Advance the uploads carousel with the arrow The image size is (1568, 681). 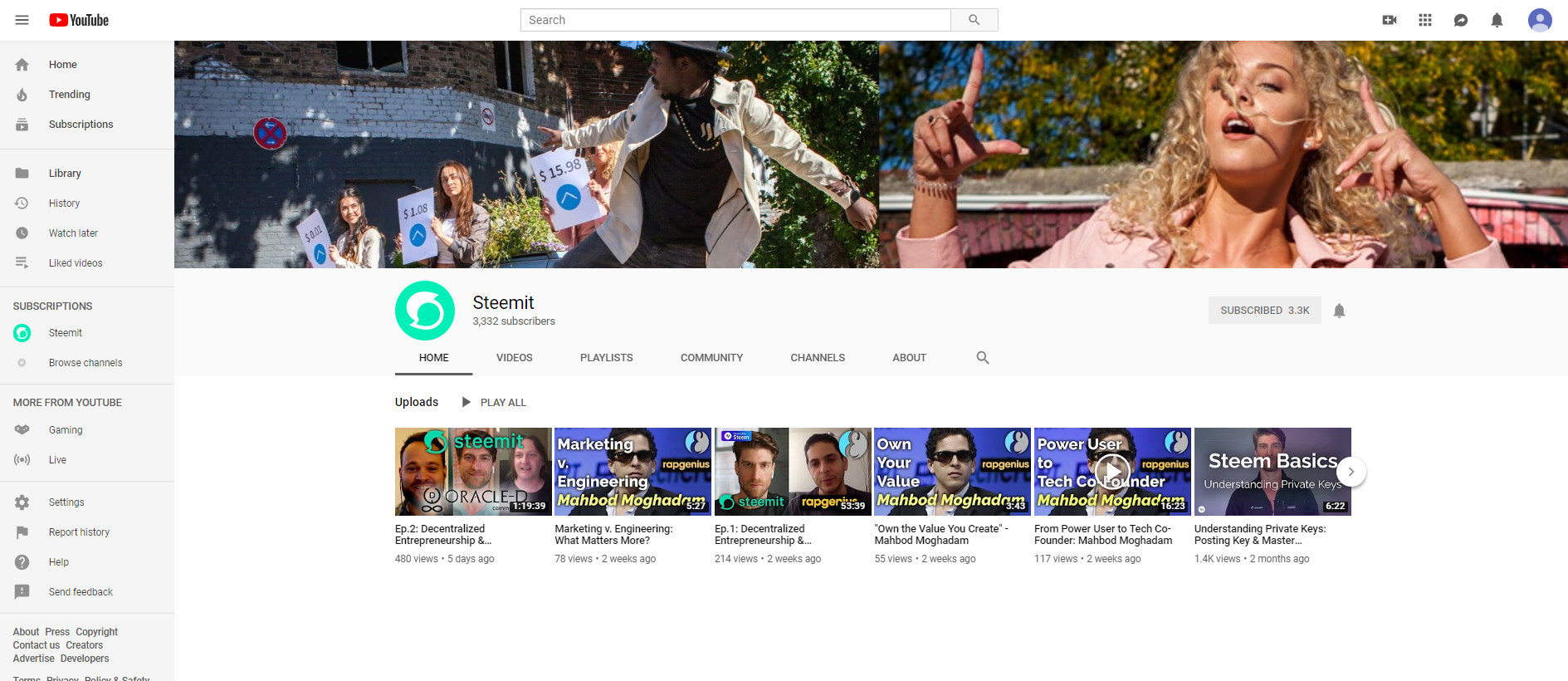coord(1351,472)
